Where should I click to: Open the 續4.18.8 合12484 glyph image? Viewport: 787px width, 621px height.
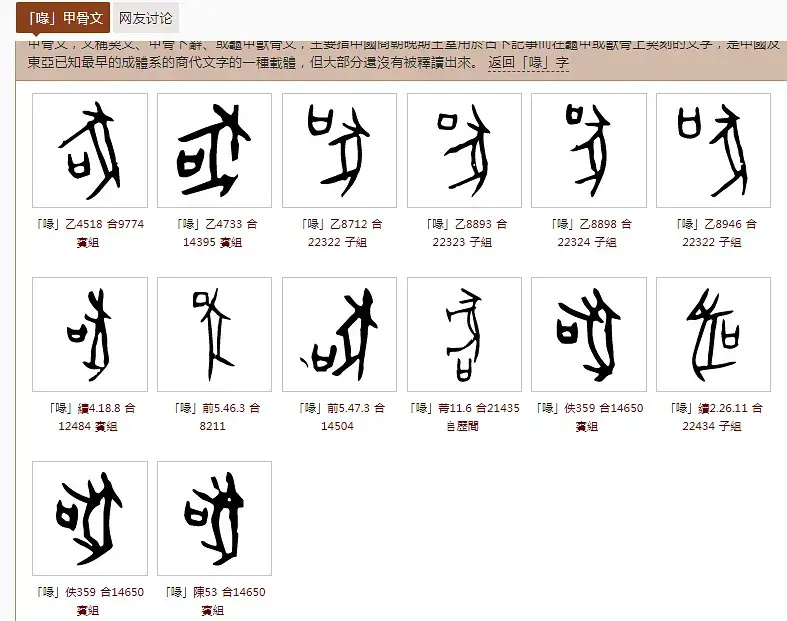pyautogui.click(x=90, y=334)
